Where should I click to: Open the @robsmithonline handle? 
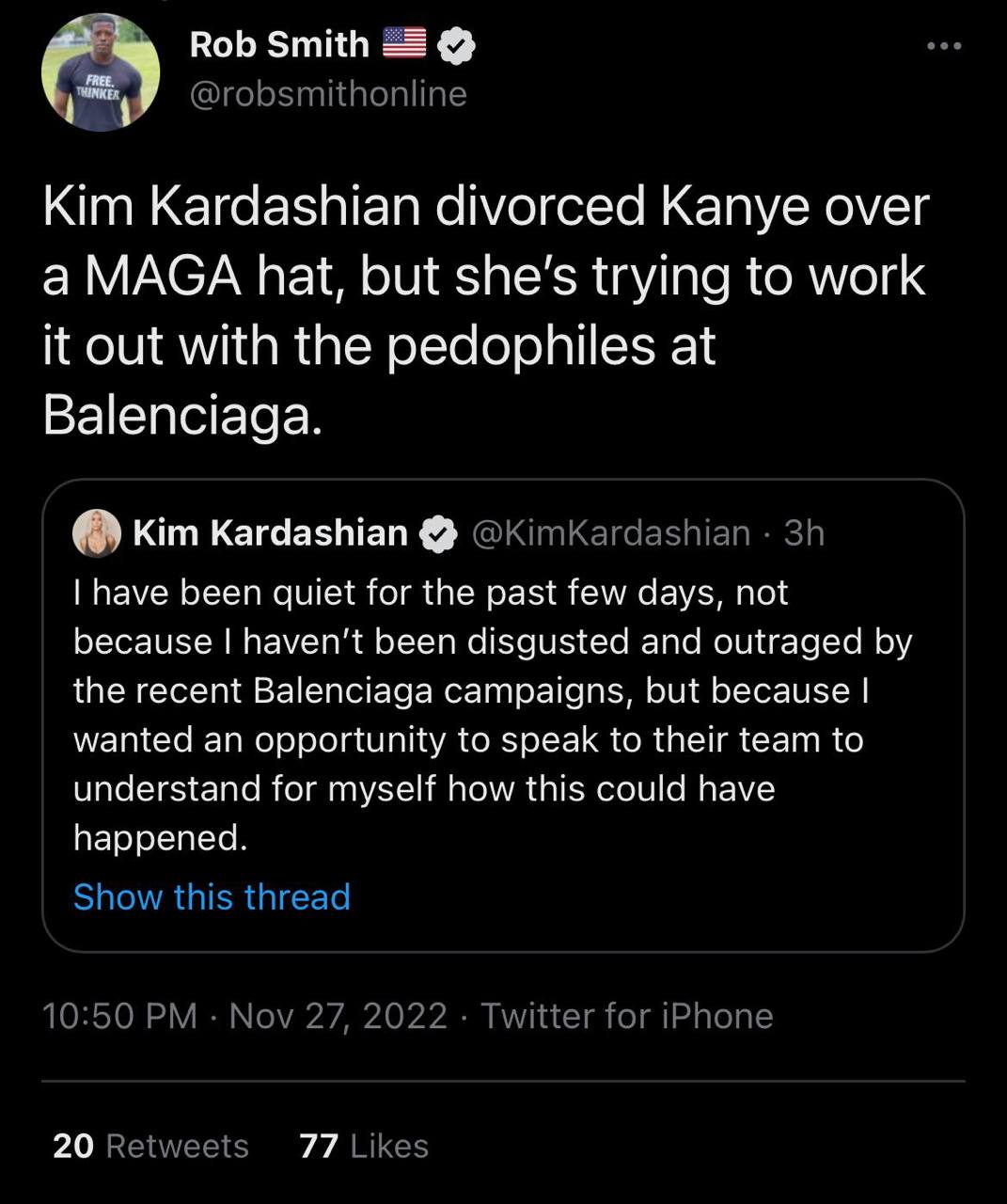point(328,93)
